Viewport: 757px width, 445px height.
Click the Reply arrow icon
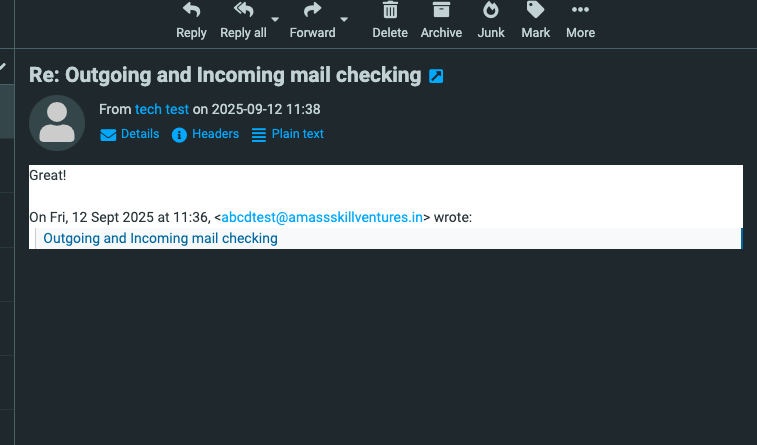point(191,11)
